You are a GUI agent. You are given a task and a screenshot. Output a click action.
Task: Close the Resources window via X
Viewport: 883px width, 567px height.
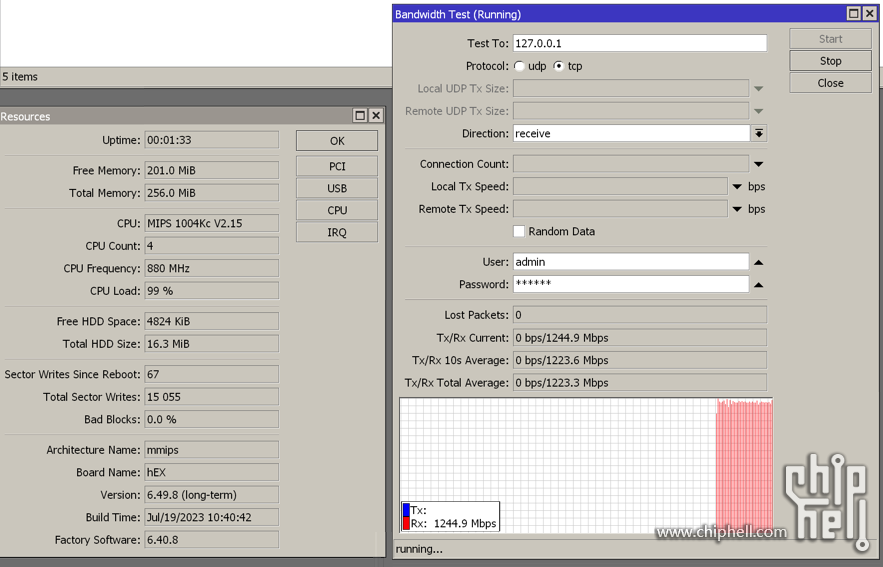[x=376, y=115]
